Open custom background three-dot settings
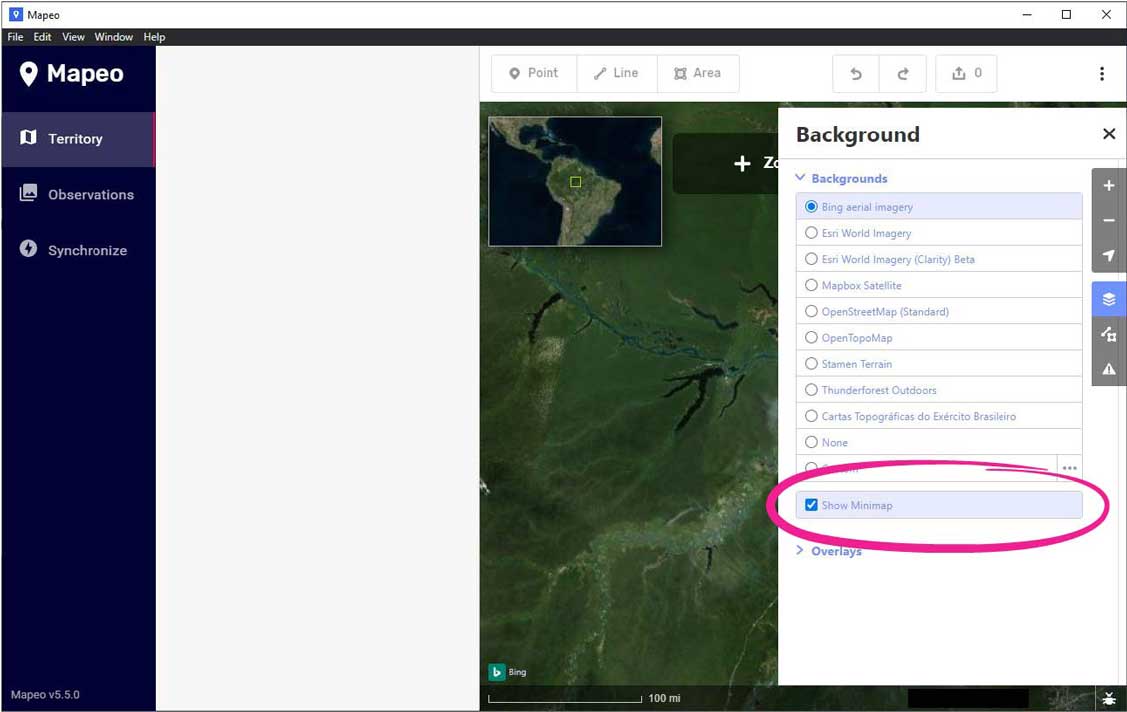This screenshot has height=712, width=1127. point(1070,468)
